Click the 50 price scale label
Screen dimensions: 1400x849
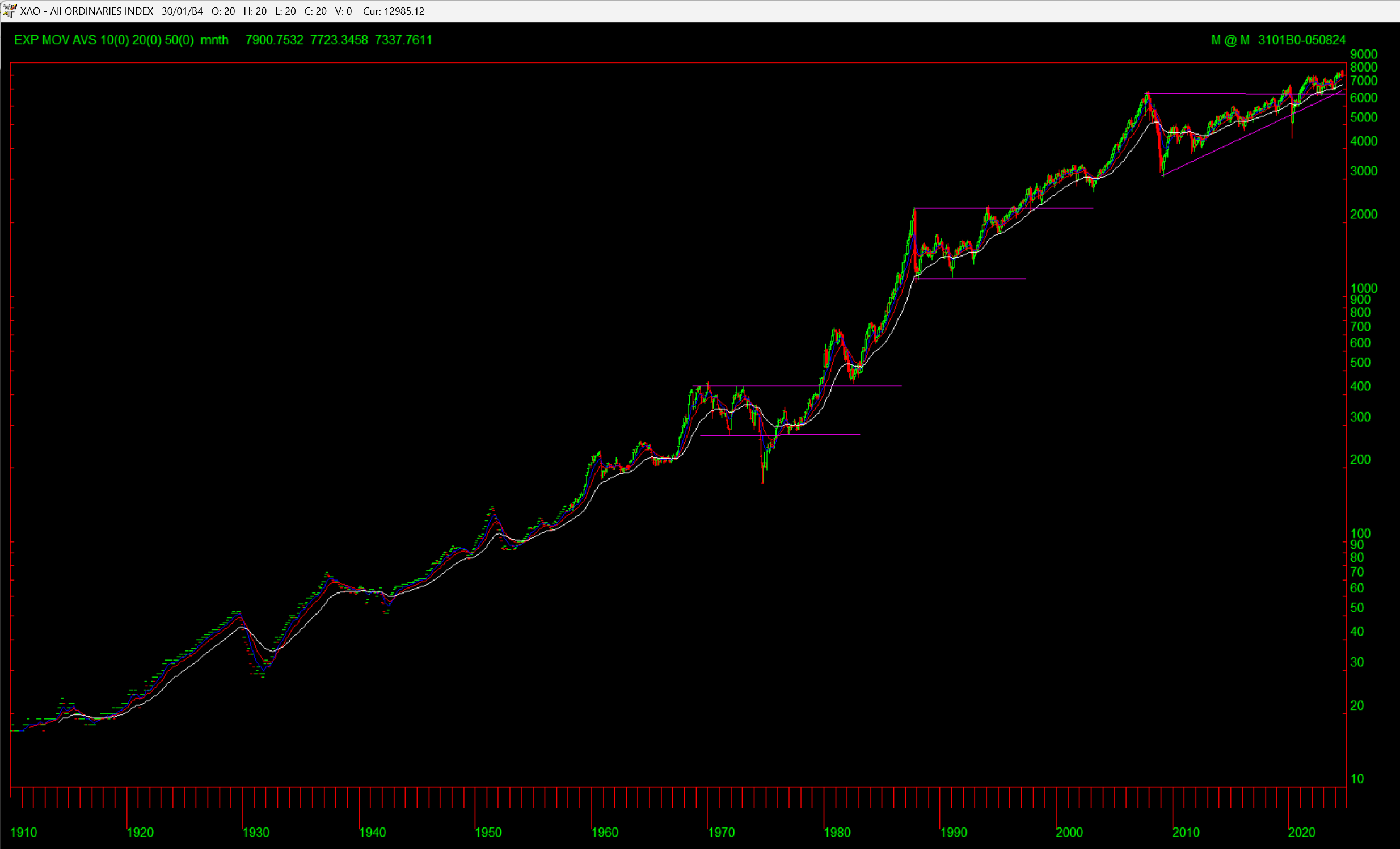[x=1357, y=608]
